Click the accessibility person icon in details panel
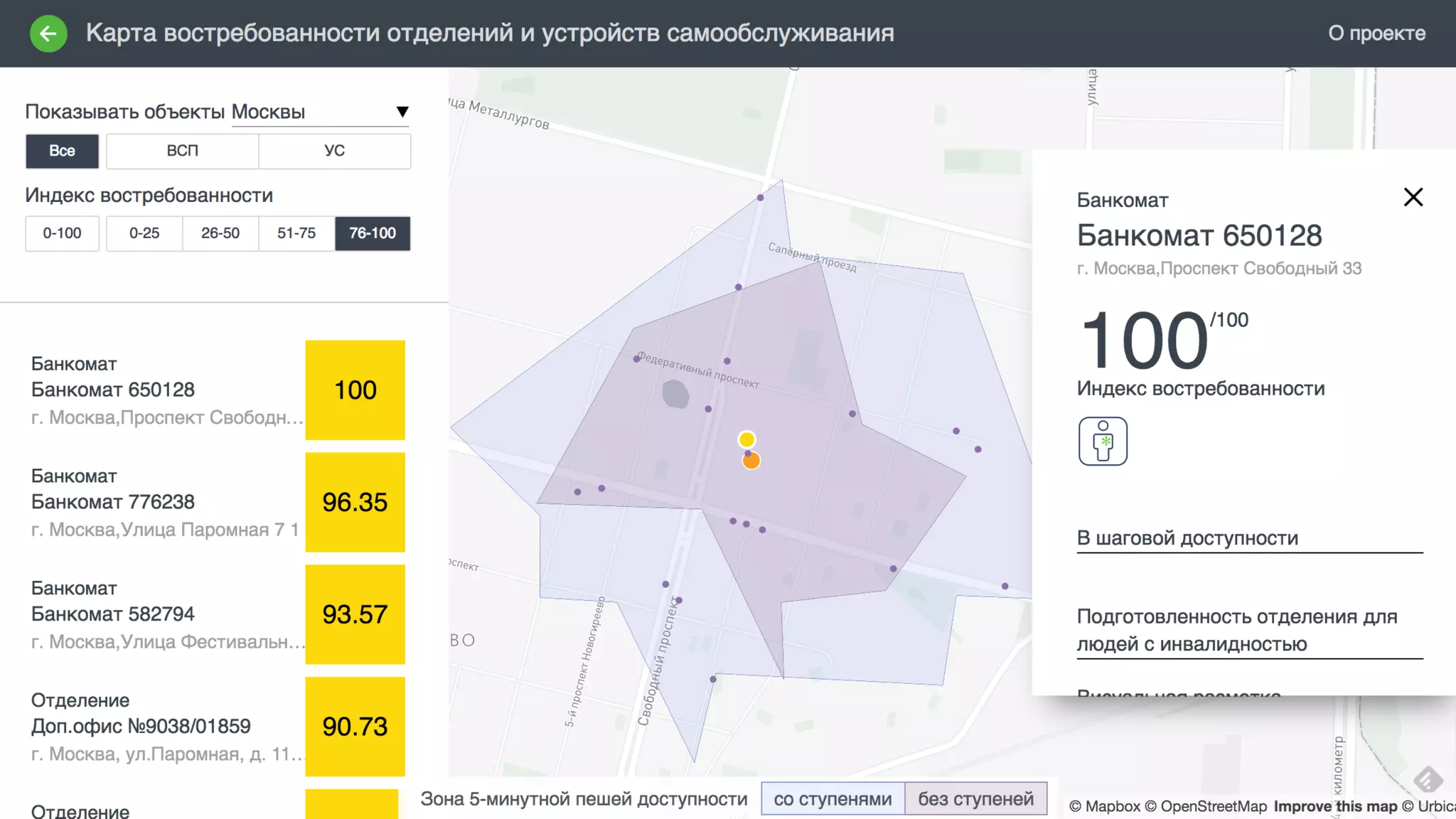The height and width of the screenshot is (819, 1456). (1102, 441)
